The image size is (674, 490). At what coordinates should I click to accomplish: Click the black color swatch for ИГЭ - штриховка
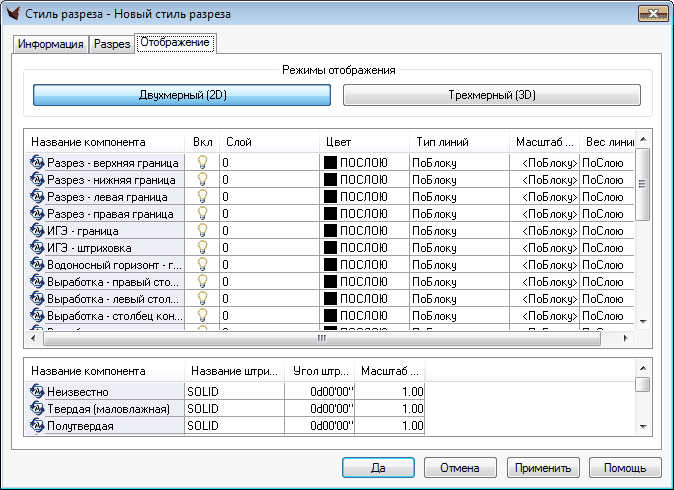coord(330,247)
